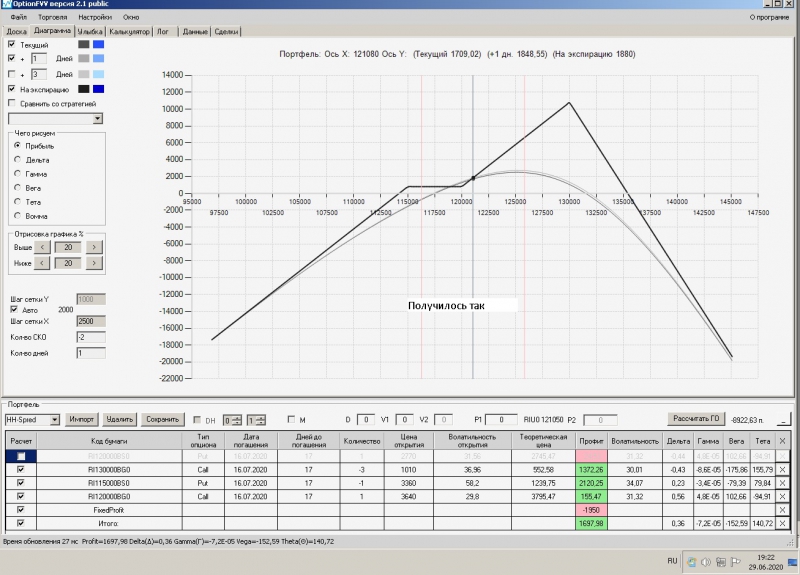This screenshot has height=575, width=800.
Task: Click the RU language indicator in tray
Action: pyautogui.click(x=672, y=561)
